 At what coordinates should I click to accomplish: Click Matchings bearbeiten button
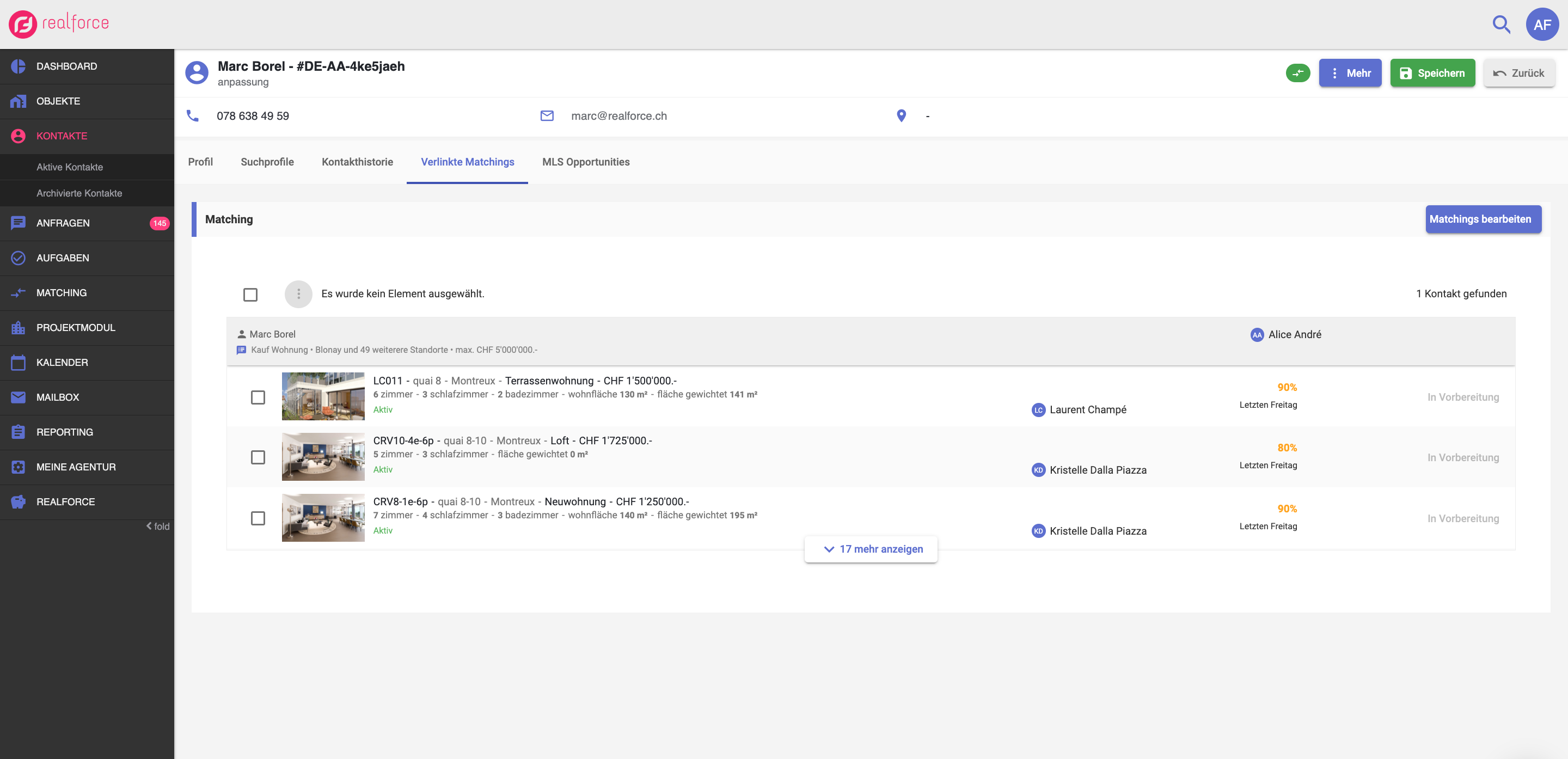pyautogui.click(x=1484, y=219)
